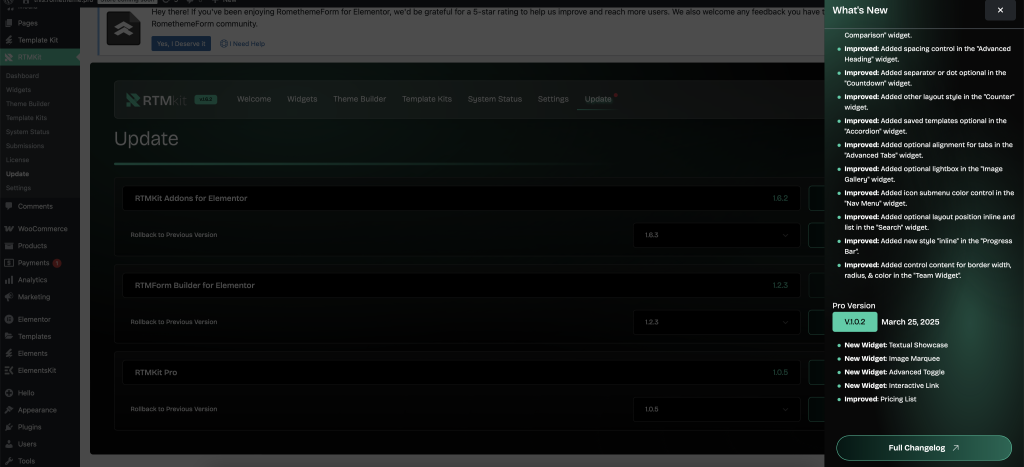This screenshot has height=467, width=1024.
Task: Click the 'RTMForm Builder for Elementor' row title
Action: point(195,285)
